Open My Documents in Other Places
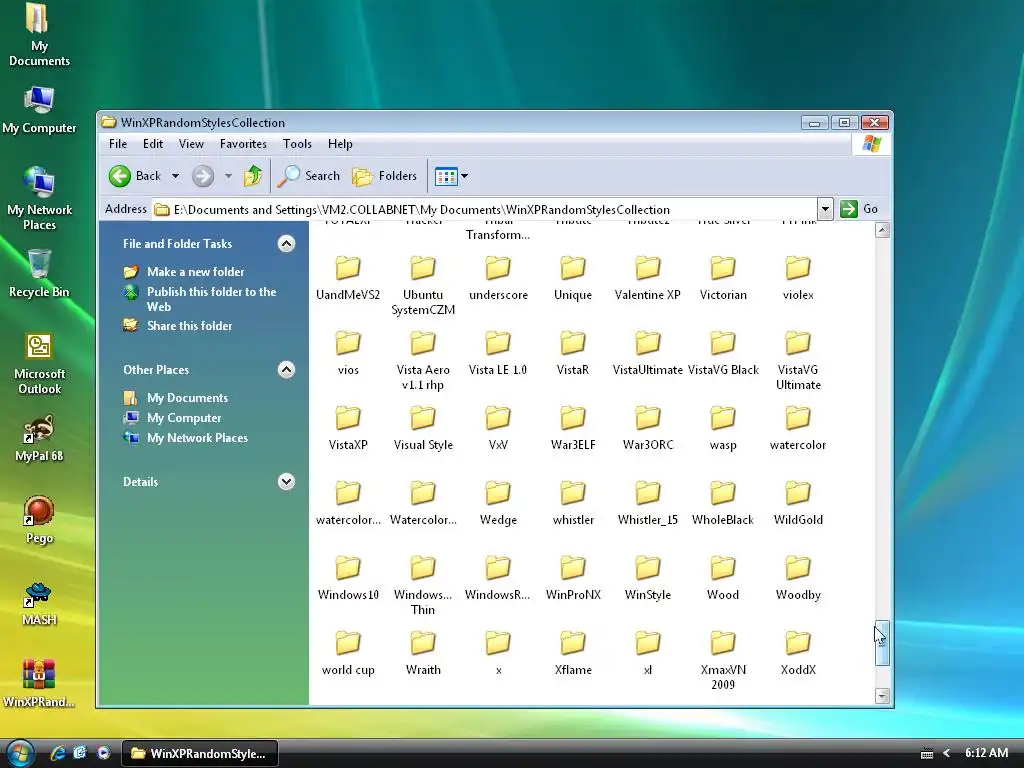The width and height of the screenshot is (1024, 768). pyautogui.click(x=187, y=398)
